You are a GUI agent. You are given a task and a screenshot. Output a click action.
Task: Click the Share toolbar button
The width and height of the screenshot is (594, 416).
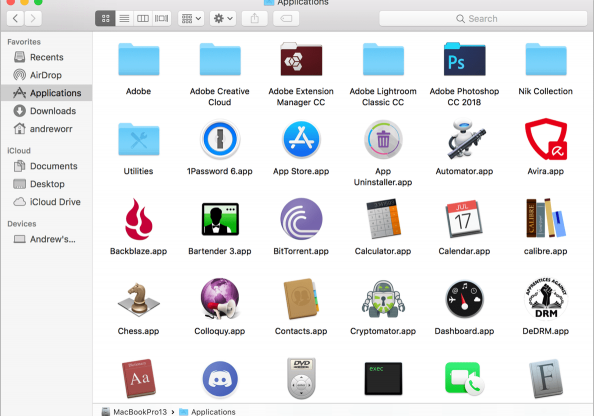click(x=255, y=18)
